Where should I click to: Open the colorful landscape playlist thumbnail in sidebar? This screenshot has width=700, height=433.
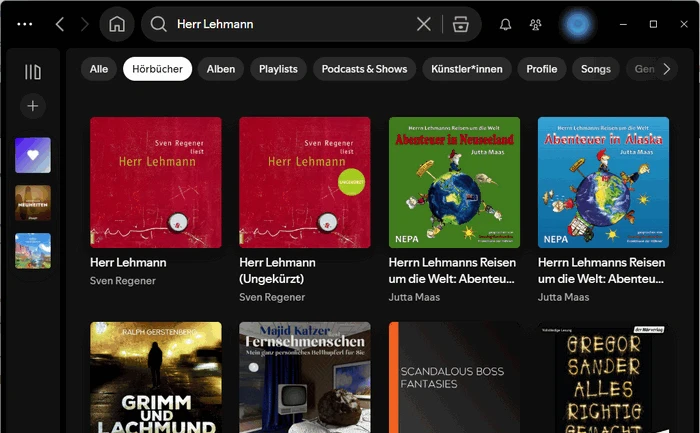point(33,251)
